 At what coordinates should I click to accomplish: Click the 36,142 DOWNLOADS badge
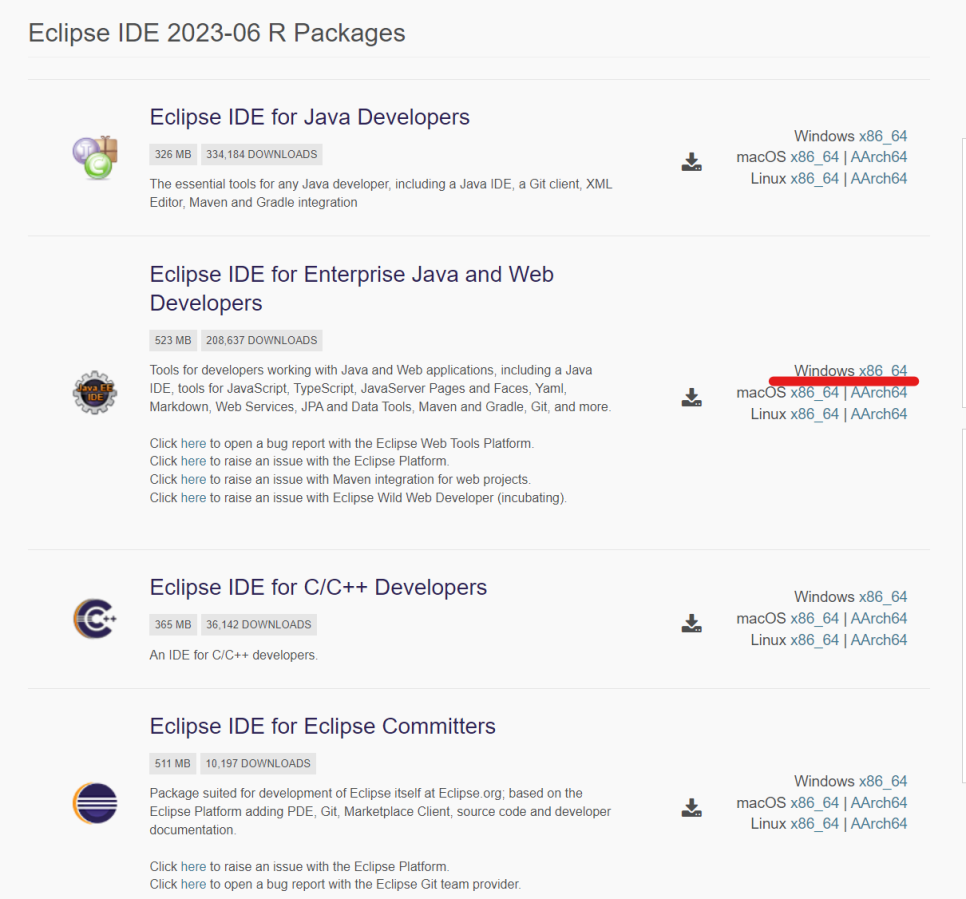point(259,624)
